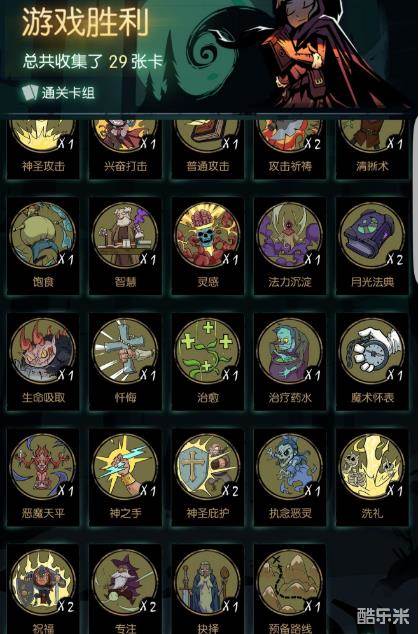
Task: Choose the 法力沉淀 card
Action: (290, 246)
